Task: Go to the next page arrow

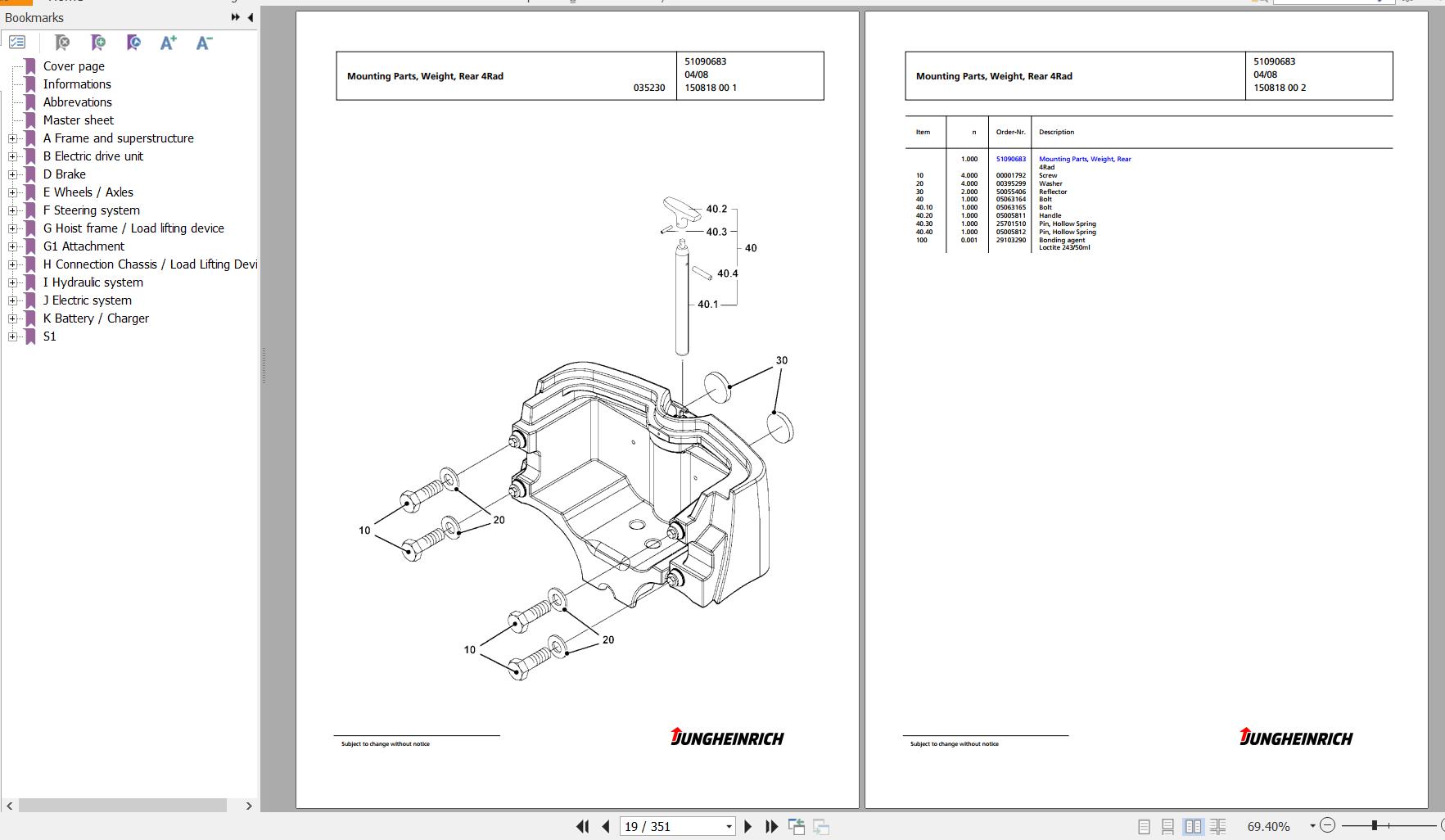Action: (747, 827)
